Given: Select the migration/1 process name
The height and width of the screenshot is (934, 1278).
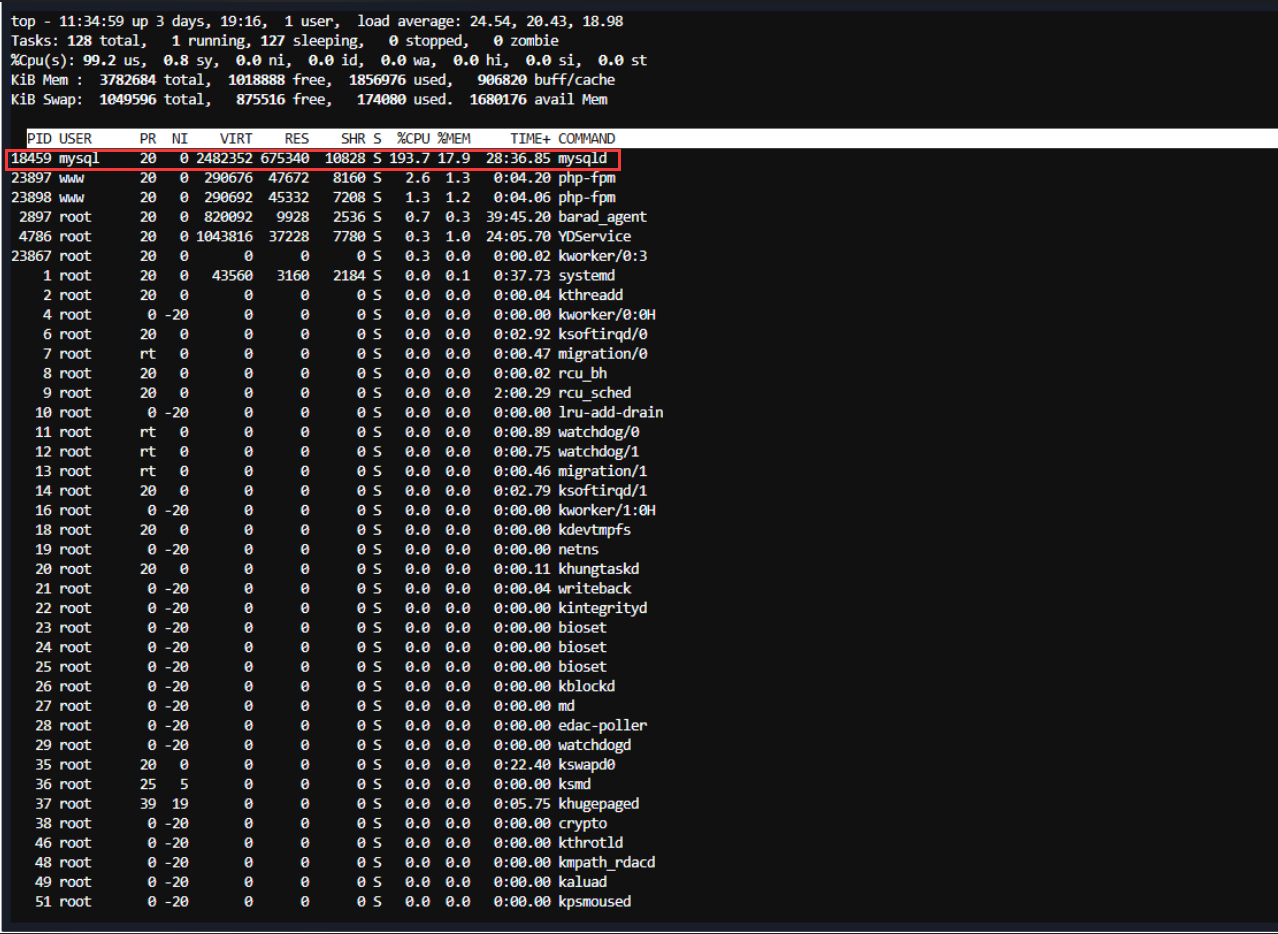Looking at the screenshot, I should click(602, 471).
